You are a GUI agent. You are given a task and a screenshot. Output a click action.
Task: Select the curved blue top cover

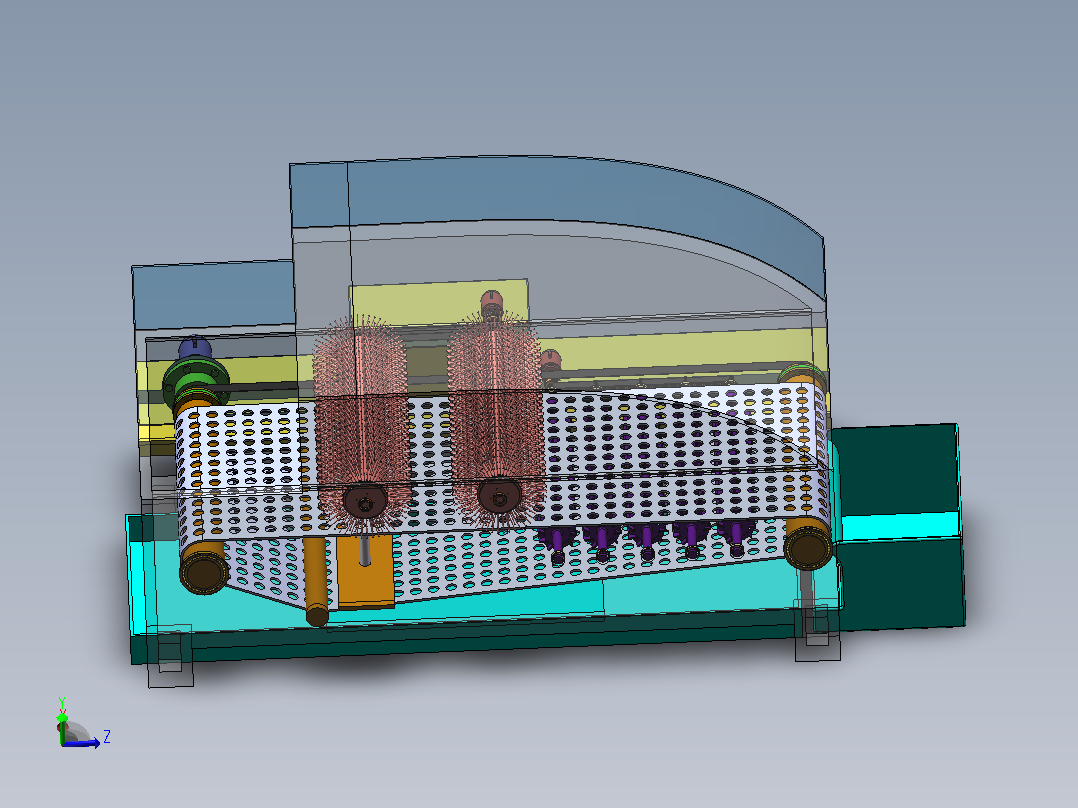557,206
